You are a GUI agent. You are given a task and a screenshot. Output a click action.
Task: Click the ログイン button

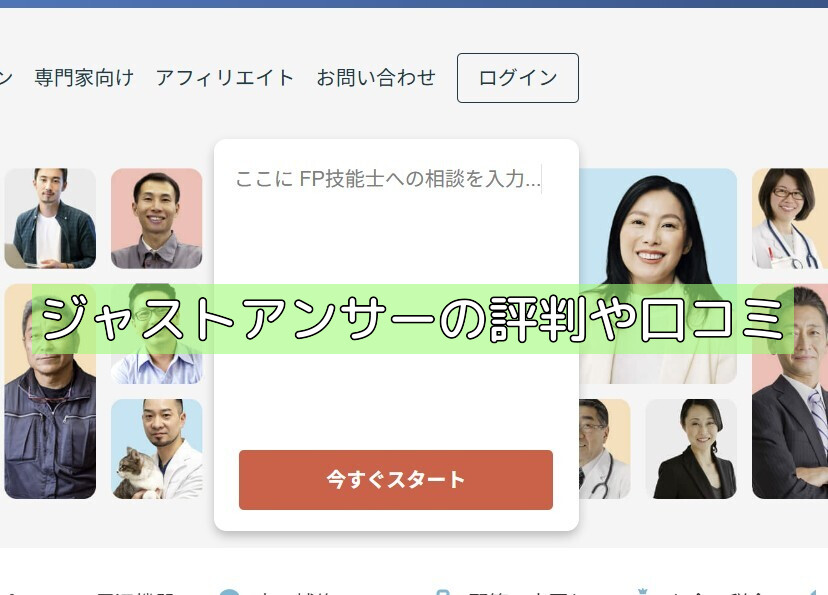click(518, 78)
